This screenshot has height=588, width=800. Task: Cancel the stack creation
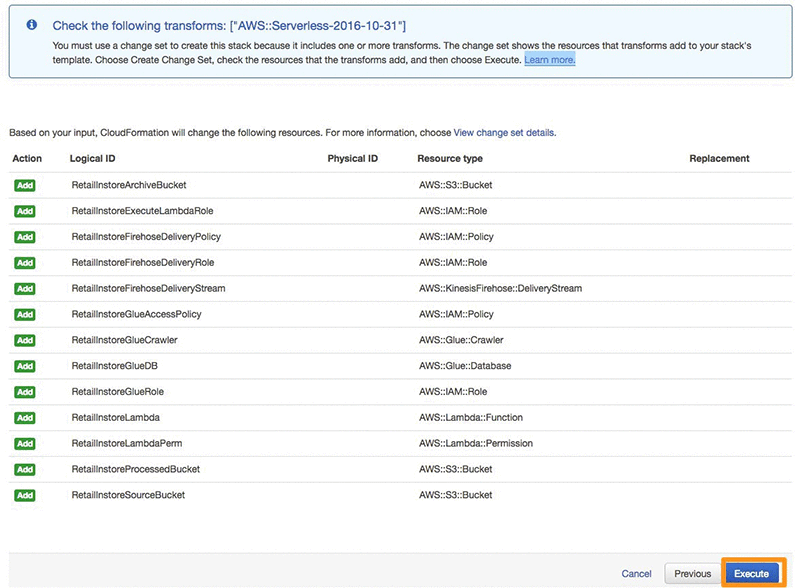(x=636, y=574)
